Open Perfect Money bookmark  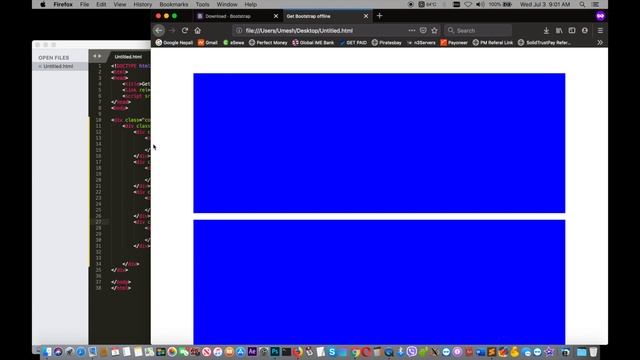click(x=268, y=42)
